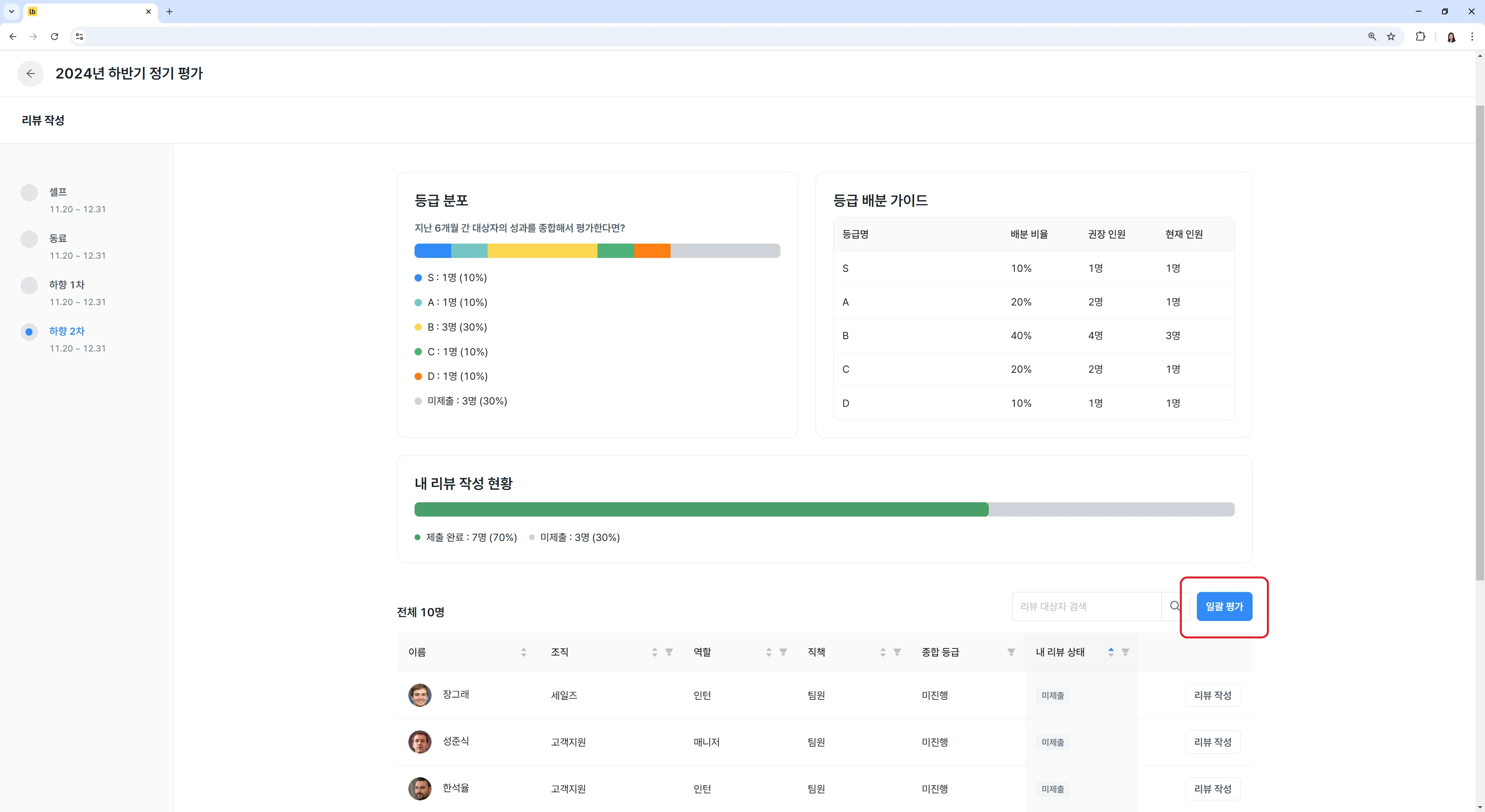Open a new browser tab
The height and width of the screenshot is (812, 1485).
coord(169,12)
